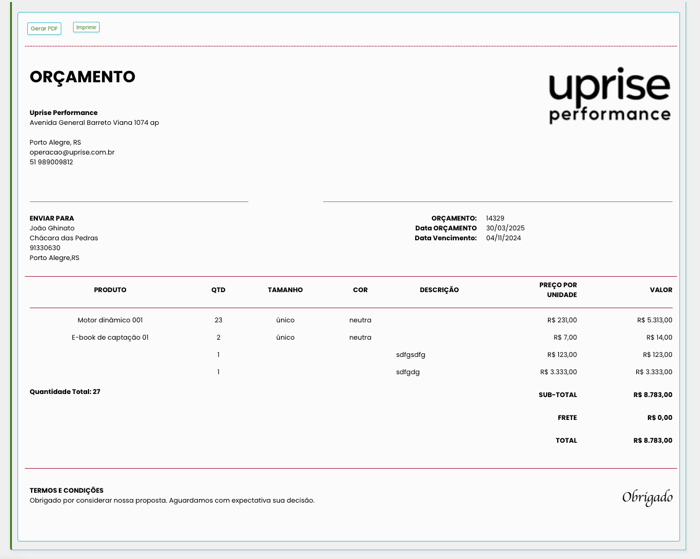Select the Uprise Performance company name
This screenshot has height=559, width=700.
click(x=63, y=113)
